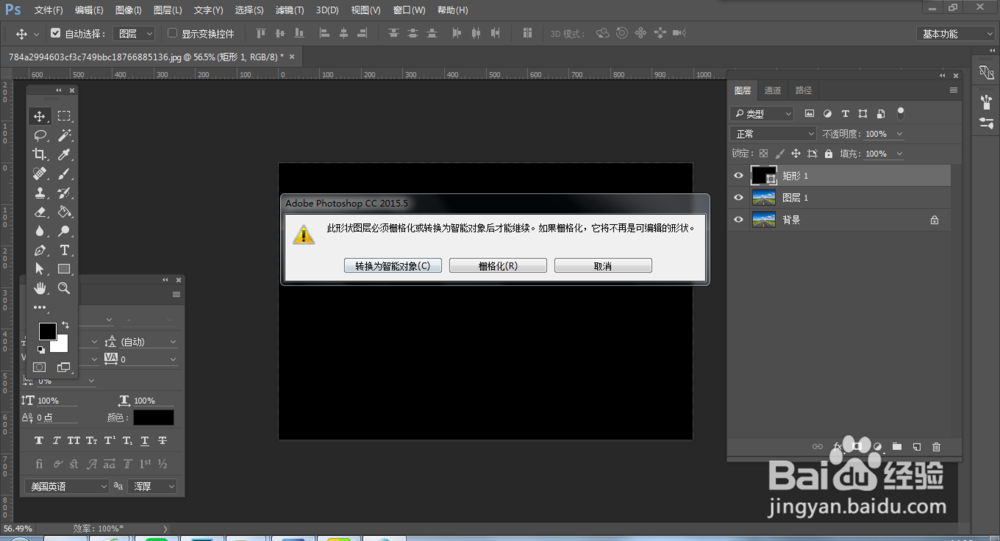Select the Horizontal Type tool
Image resolution: width=1000 pixels, height=541 pixels.
click(64, 250)
